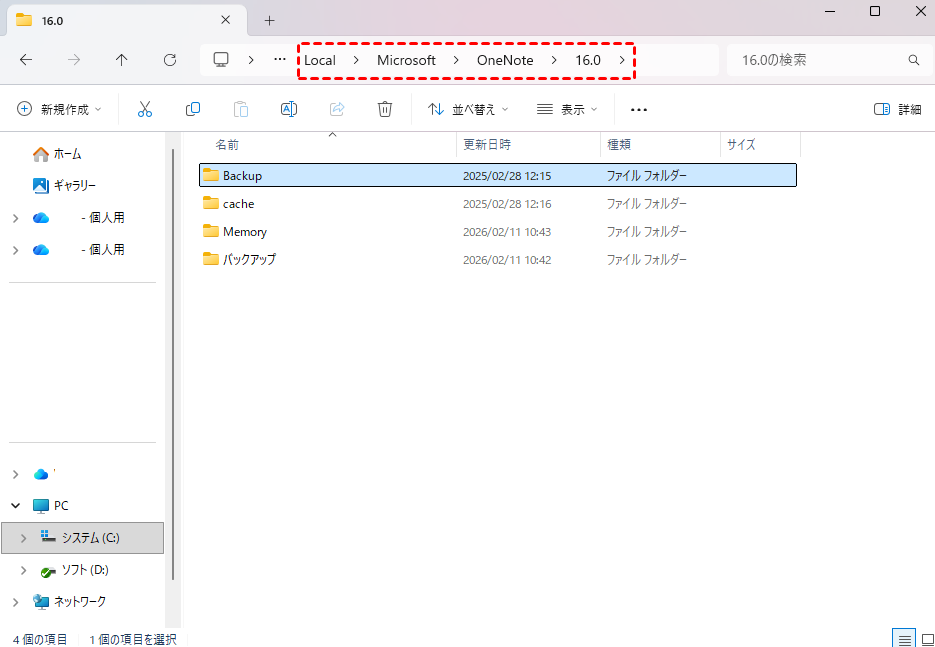
Task: Refresh the current folder view
Action: click(x=170, y=60)
